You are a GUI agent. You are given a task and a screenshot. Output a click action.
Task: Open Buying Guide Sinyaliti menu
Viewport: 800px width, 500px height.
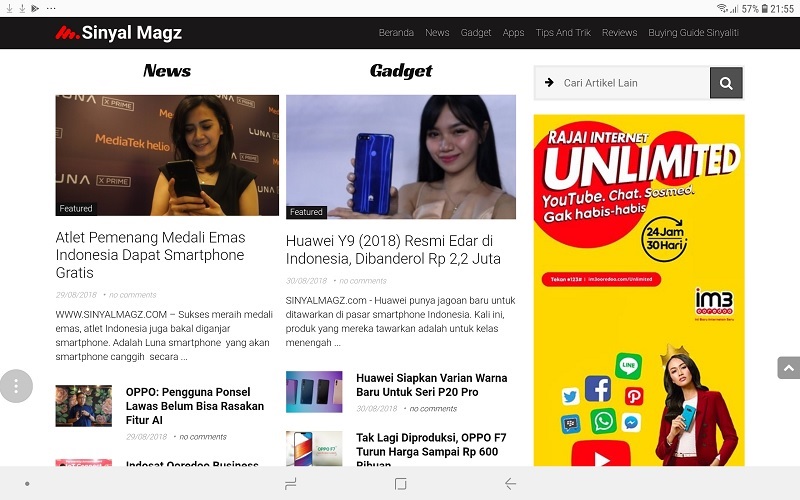click(693, 33)
